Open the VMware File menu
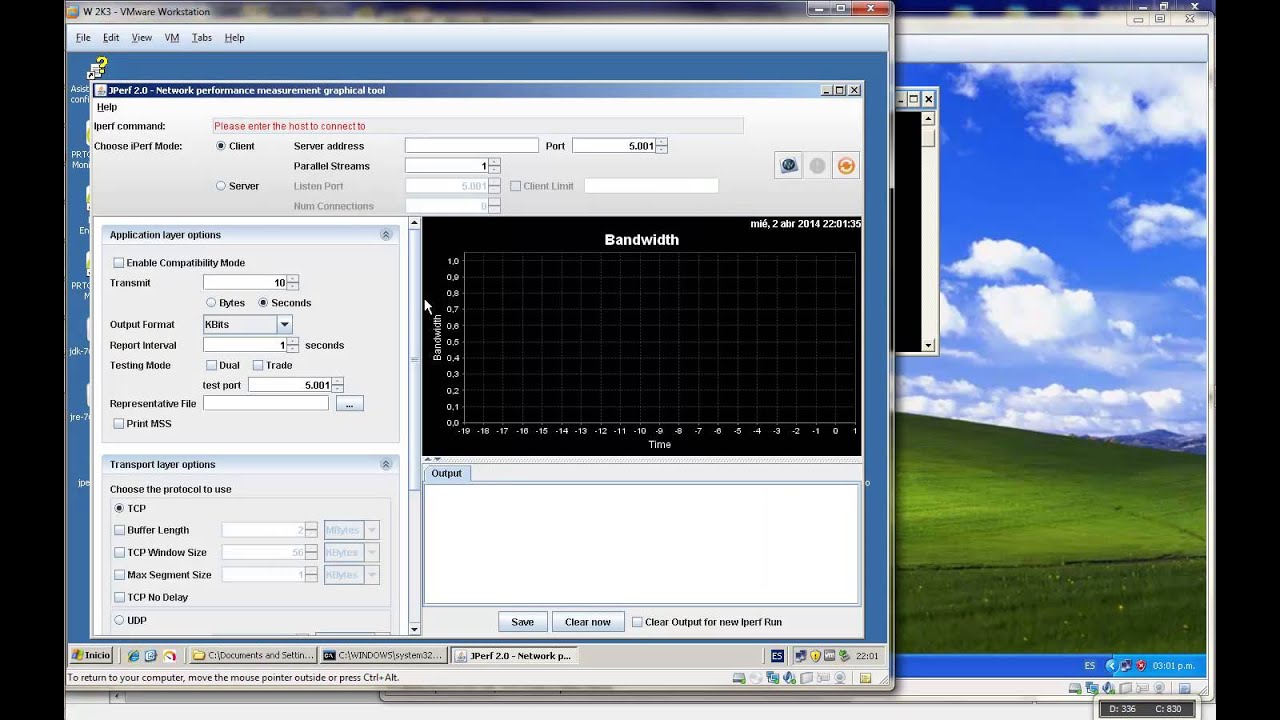 tap(83, 38)
